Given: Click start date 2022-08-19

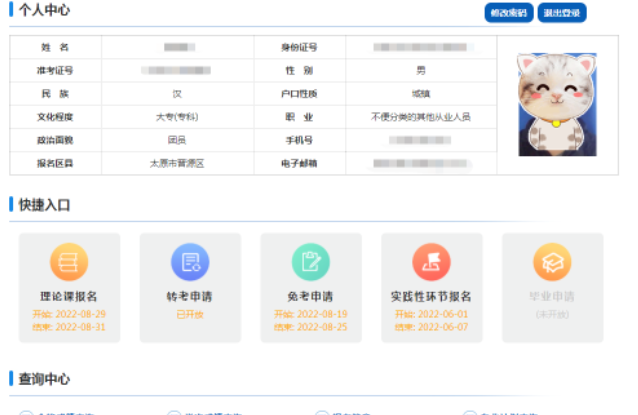Looking at the screenshot, I should coord(322,314).
